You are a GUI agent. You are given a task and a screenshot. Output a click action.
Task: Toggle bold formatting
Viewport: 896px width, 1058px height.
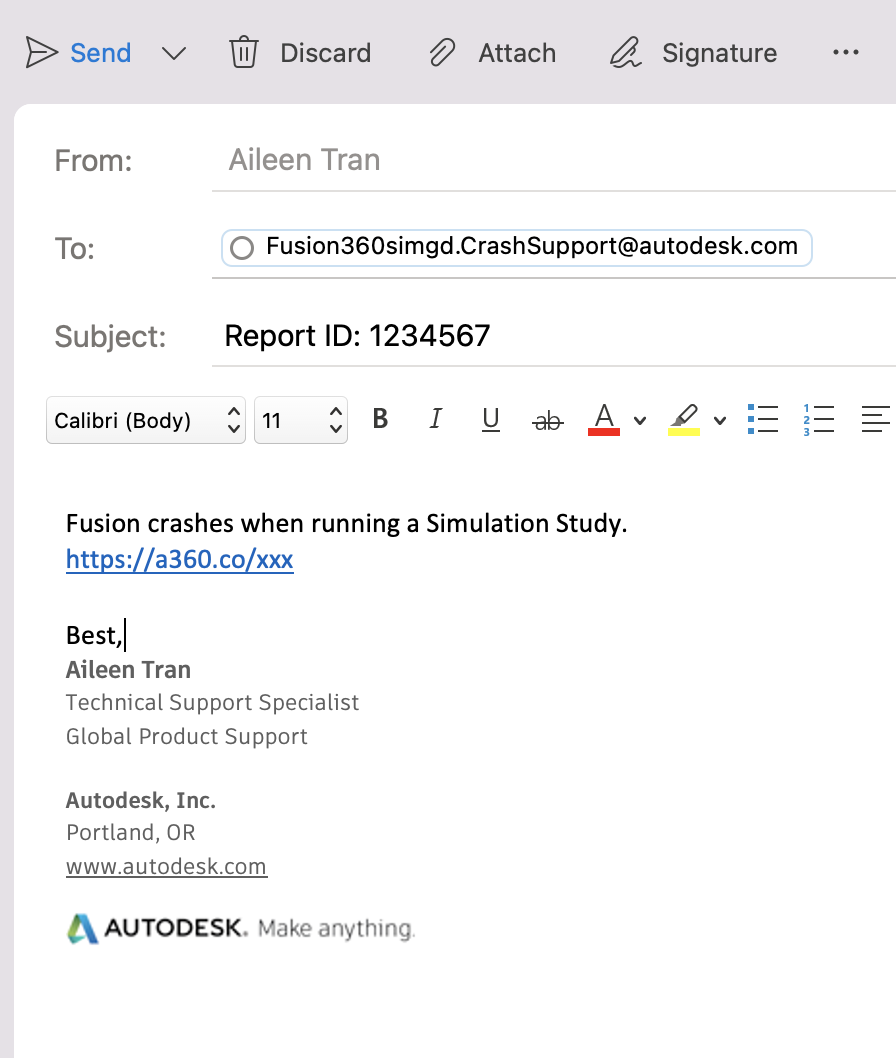pos(381,419)
